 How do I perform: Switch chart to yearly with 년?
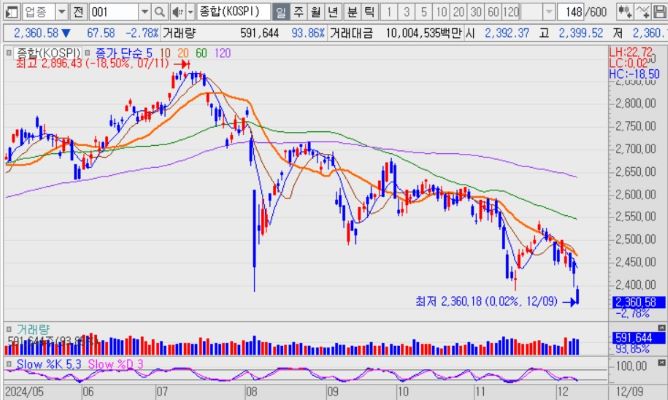pyautogui.click(x=333, y=12)
